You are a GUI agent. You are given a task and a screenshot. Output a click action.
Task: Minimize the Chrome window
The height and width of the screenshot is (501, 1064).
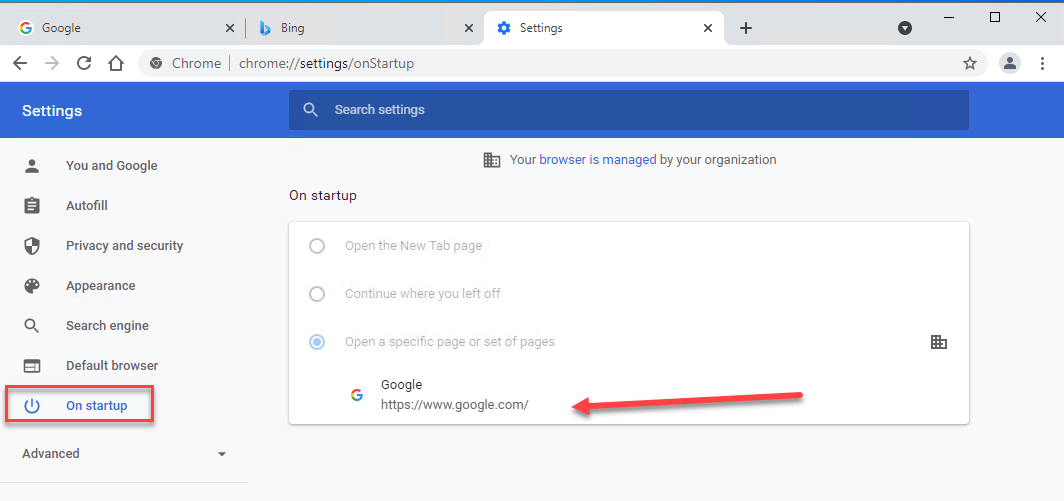(x=949, y=18)
